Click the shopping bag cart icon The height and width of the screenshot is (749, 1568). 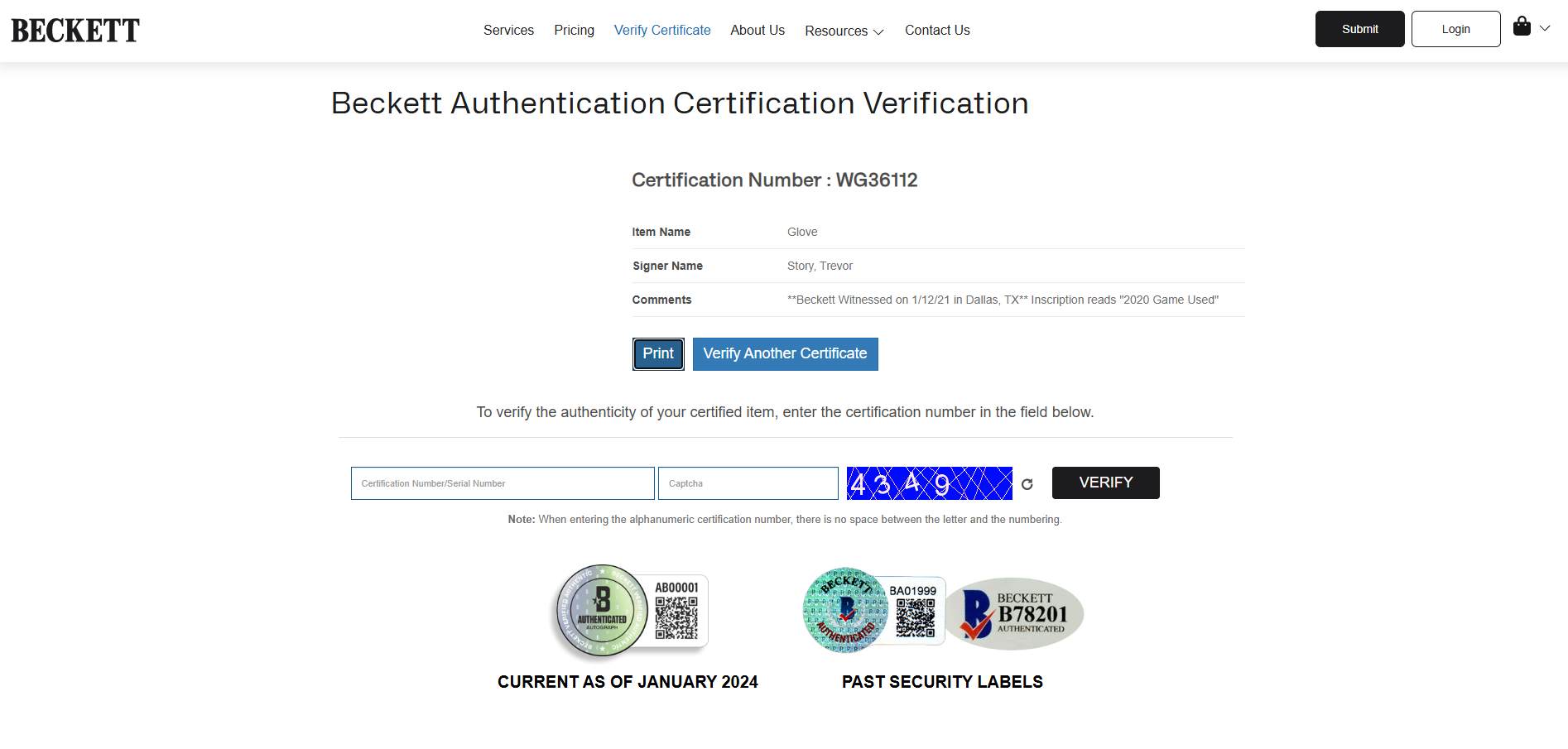[x=1522, y=26]
